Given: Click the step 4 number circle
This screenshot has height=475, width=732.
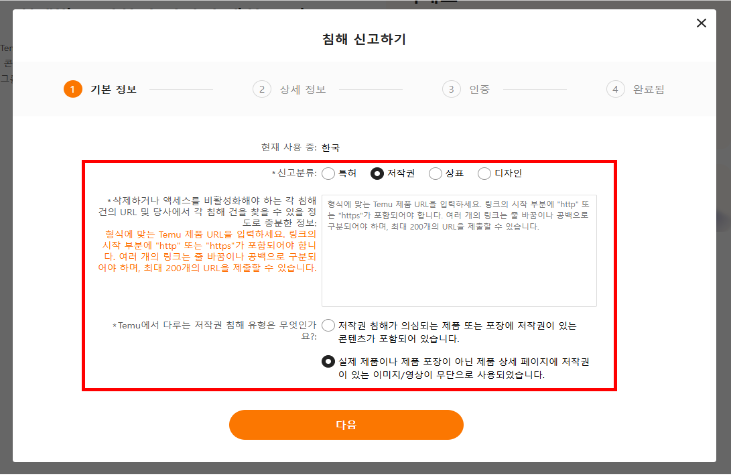Looking at the screenshot, I should (x=616, y=89).
